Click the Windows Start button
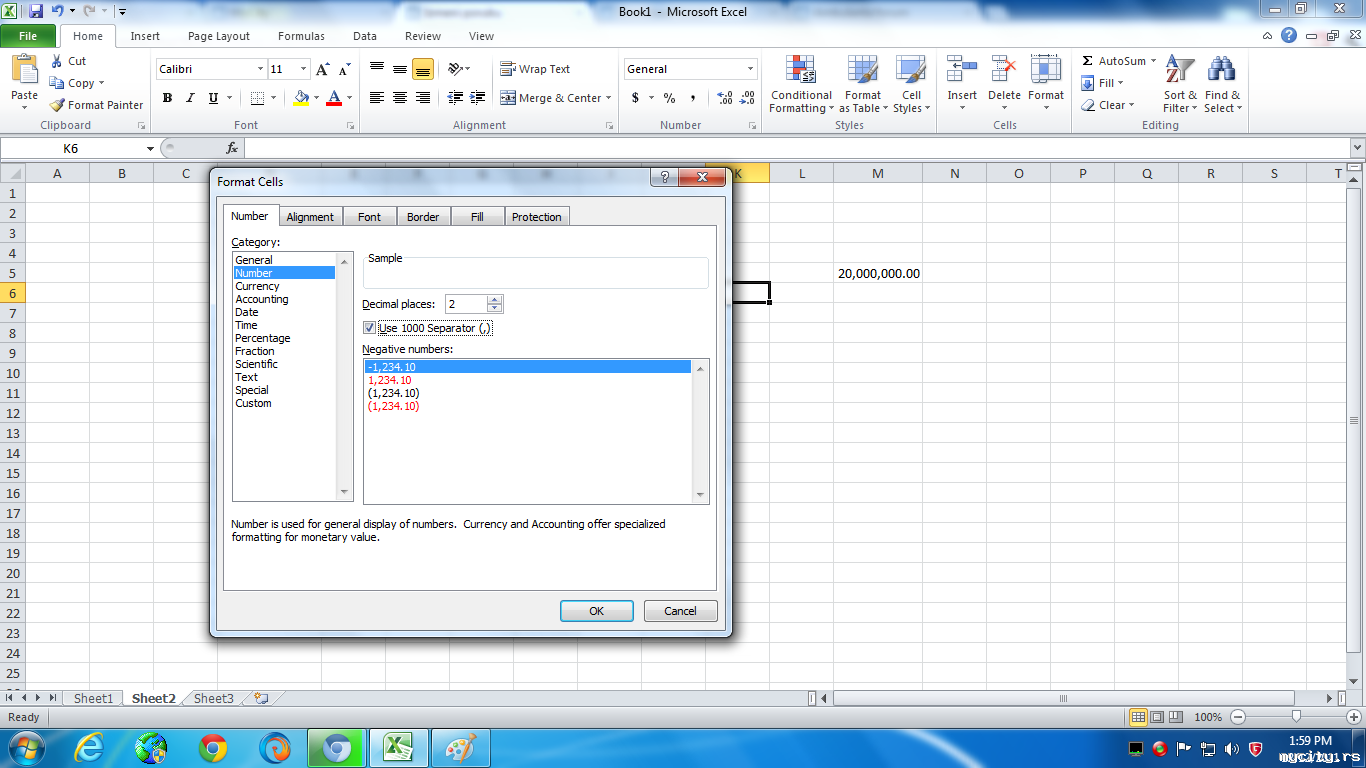Screen dimensions: 1366x768 (25, 748)
